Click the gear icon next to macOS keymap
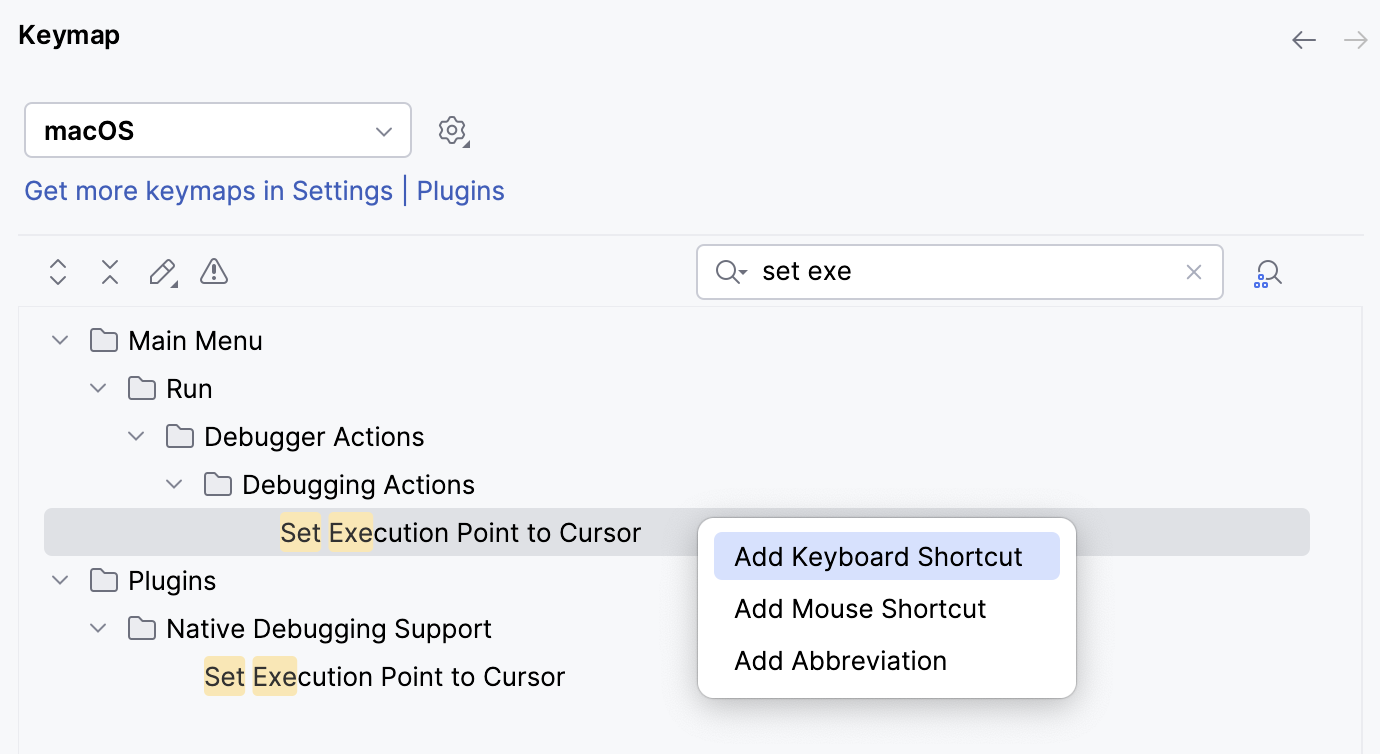Screen dimensions: 1380x754 [x=451, y=130]
